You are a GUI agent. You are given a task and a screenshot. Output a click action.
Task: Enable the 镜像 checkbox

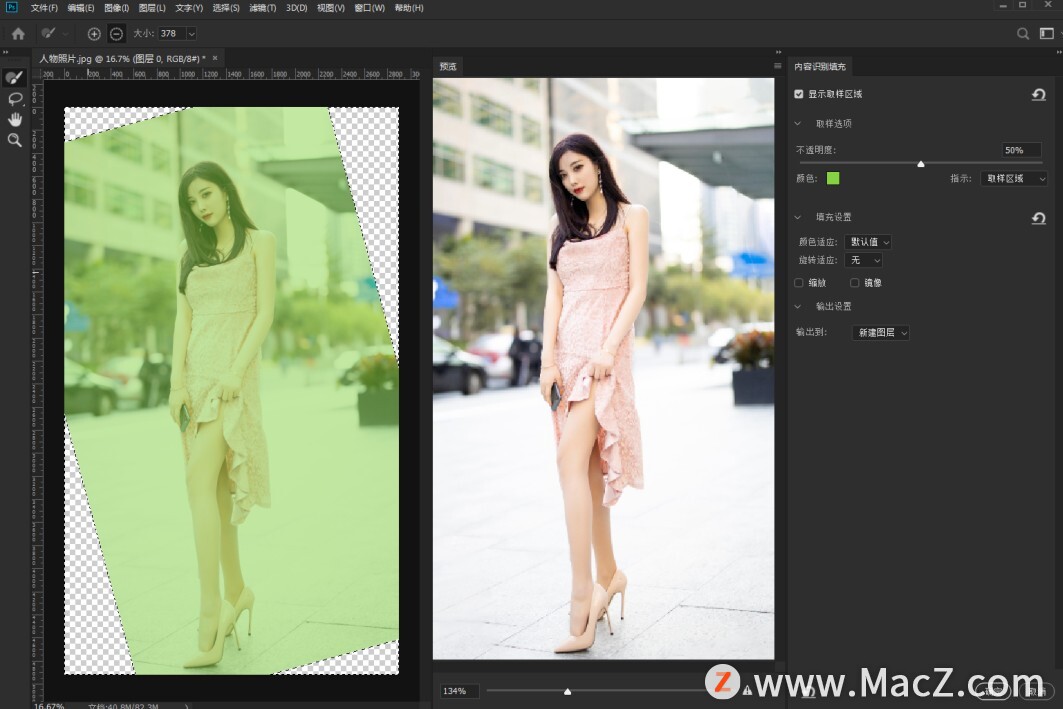[854, 283]
